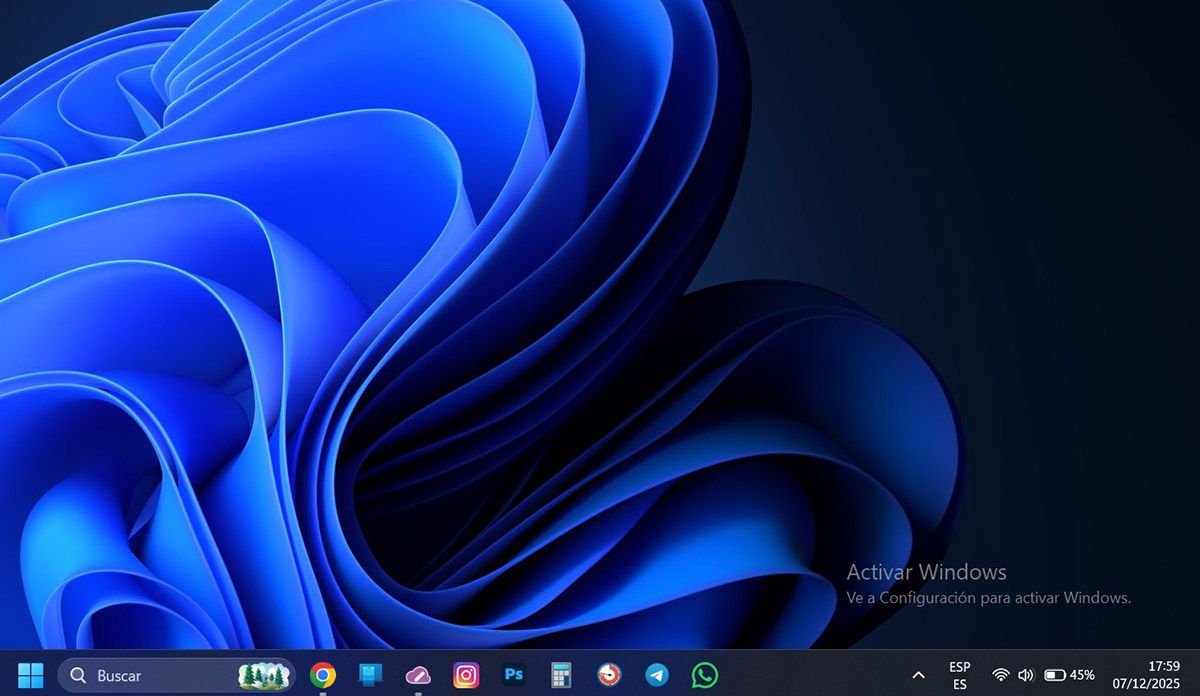
Task: Open the Start menu
Action: (33, 675)
